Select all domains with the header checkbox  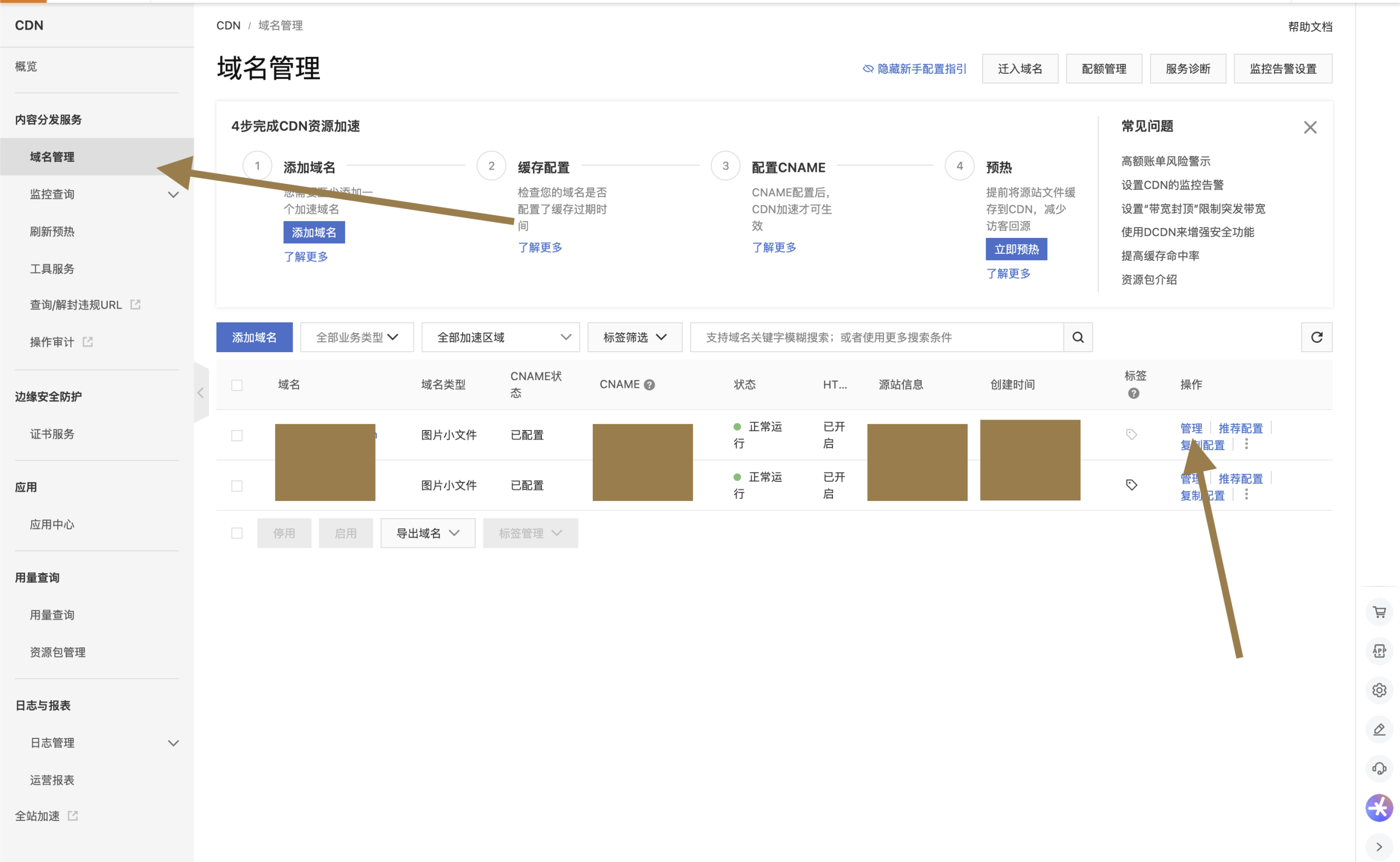237,386
